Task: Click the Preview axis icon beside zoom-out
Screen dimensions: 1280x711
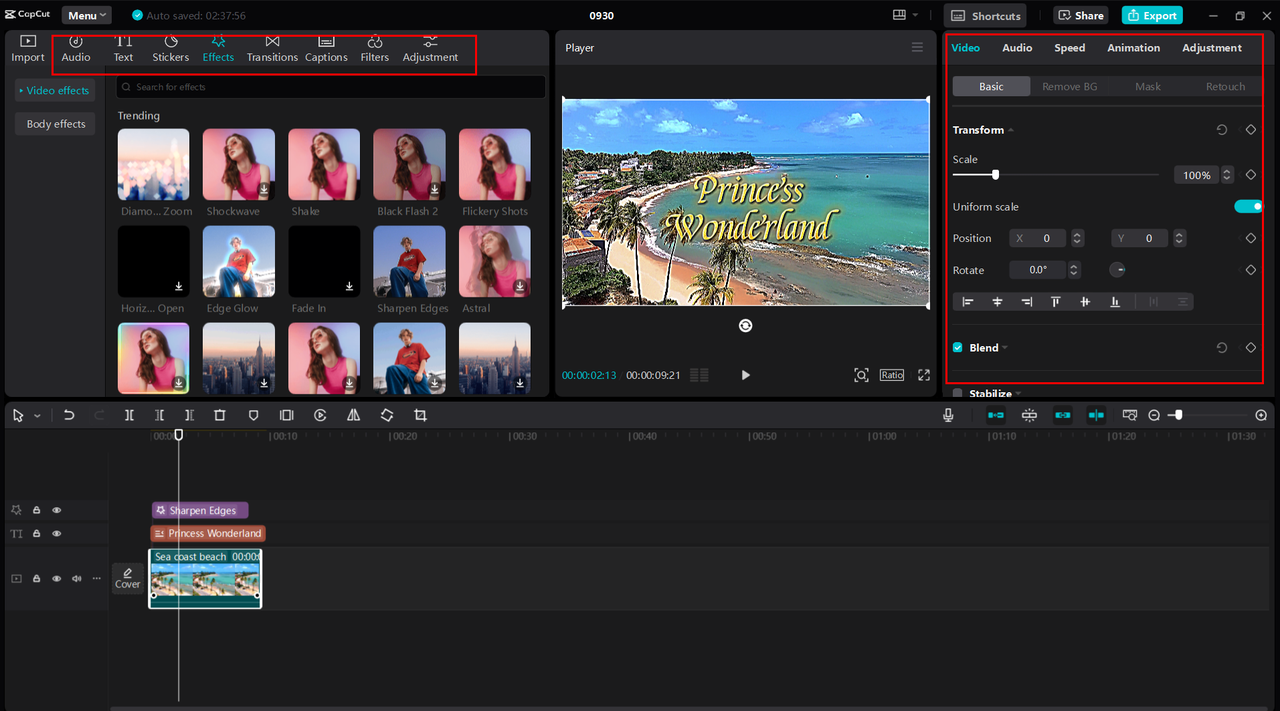Action: click(x=1130, y=415)
